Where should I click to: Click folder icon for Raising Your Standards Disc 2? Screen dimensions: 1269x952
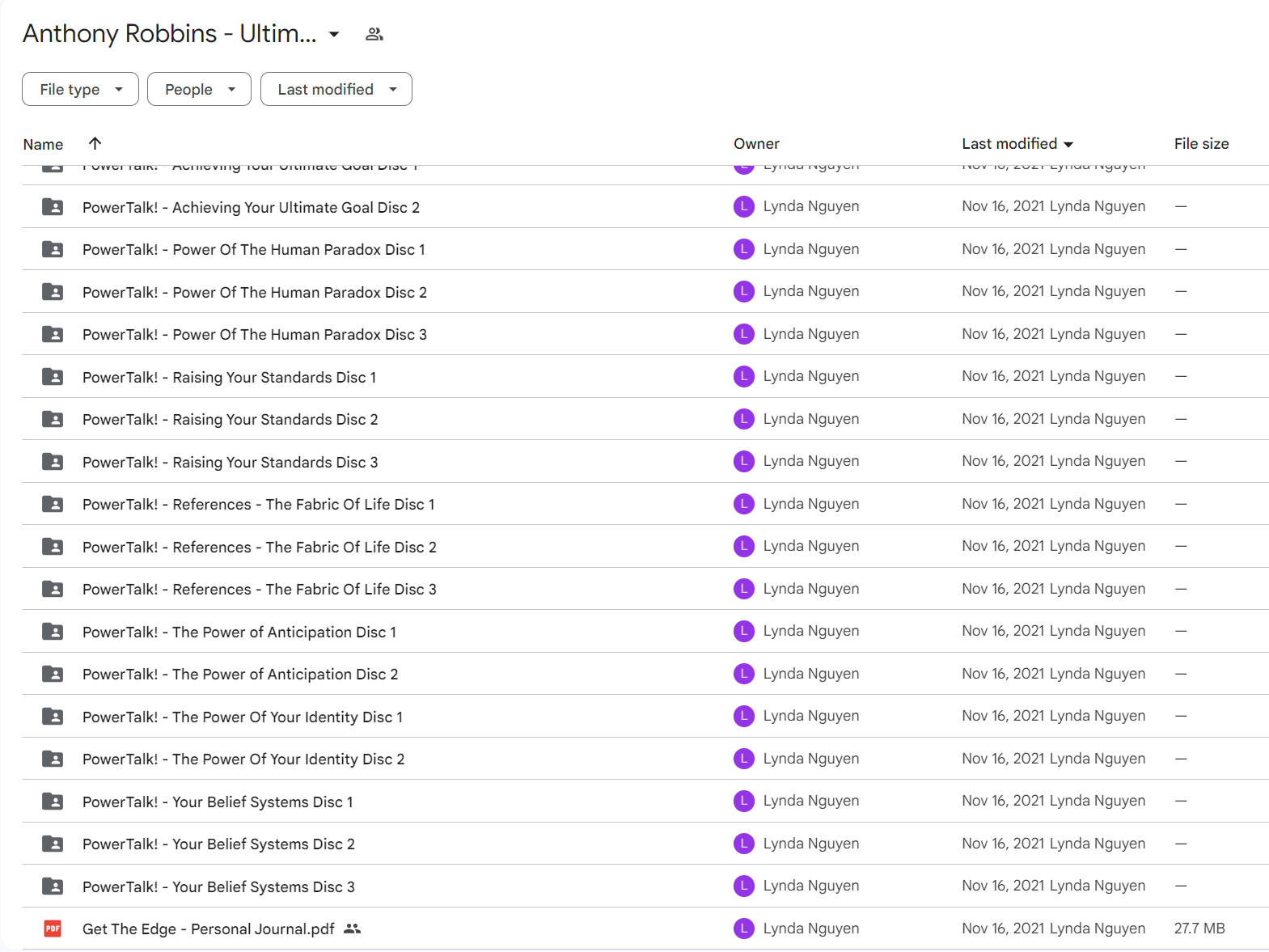coord(53,419)
